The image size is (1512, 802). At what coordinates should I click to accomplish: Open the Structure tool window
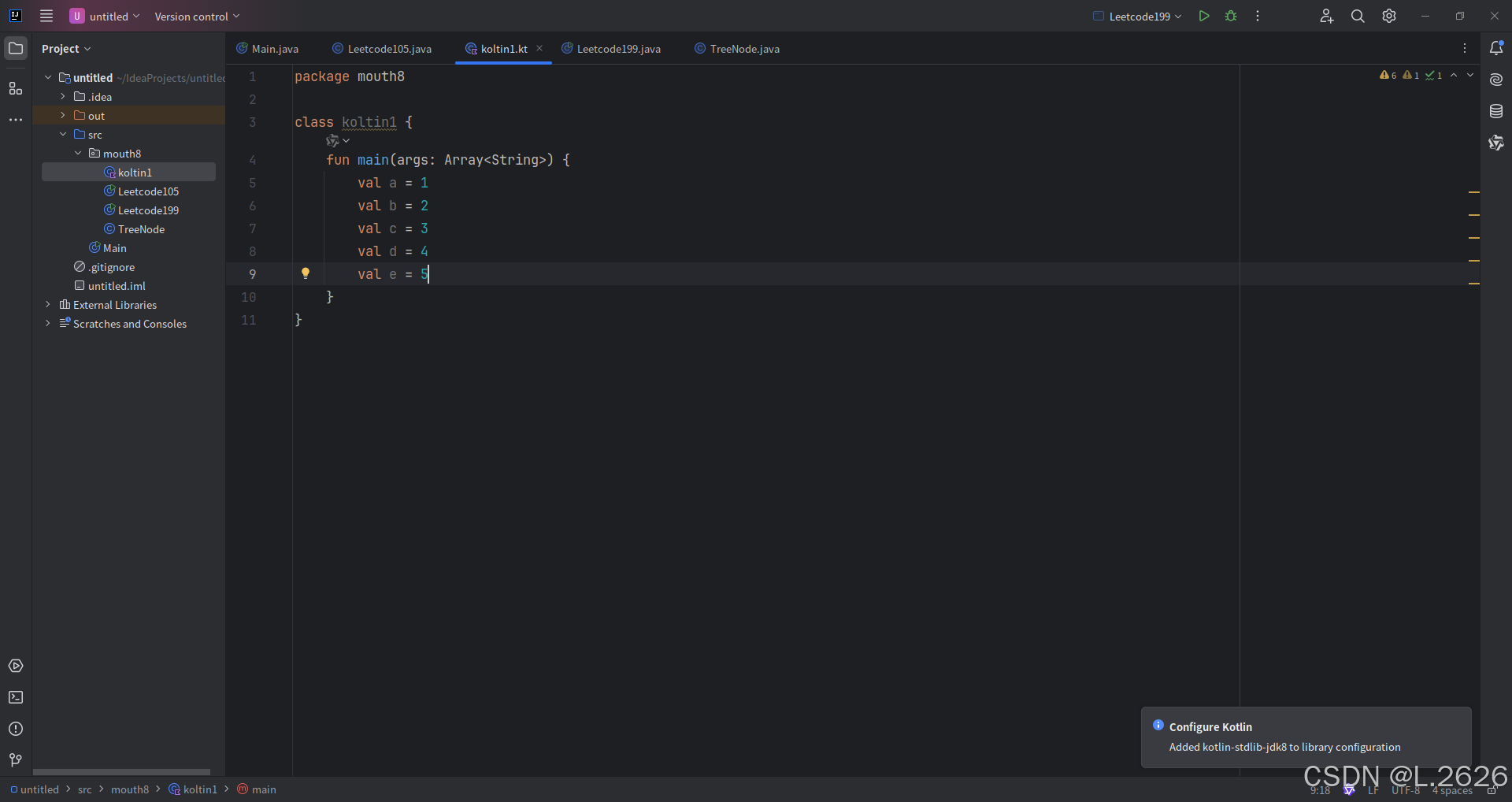coord(16,88)
